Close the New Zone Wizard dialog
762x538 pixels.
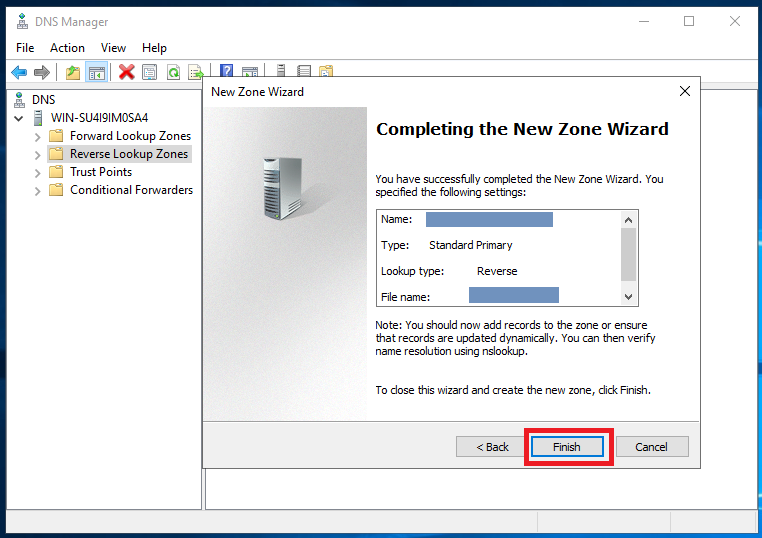[684, 91]
